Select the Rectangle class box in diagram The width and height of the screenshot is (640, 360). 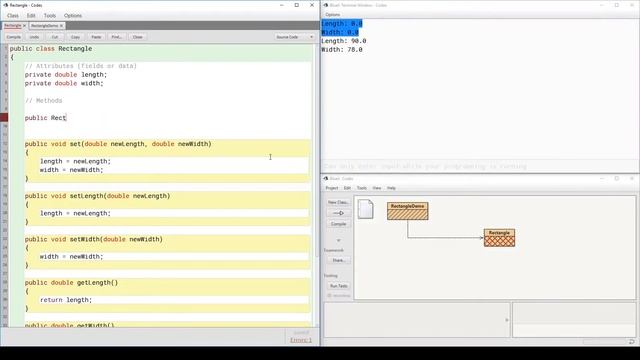pos(499,238)
